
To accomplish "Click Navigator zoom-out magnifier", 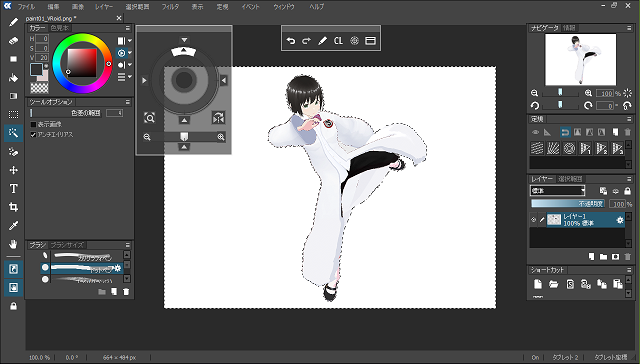I will (535, 93).
